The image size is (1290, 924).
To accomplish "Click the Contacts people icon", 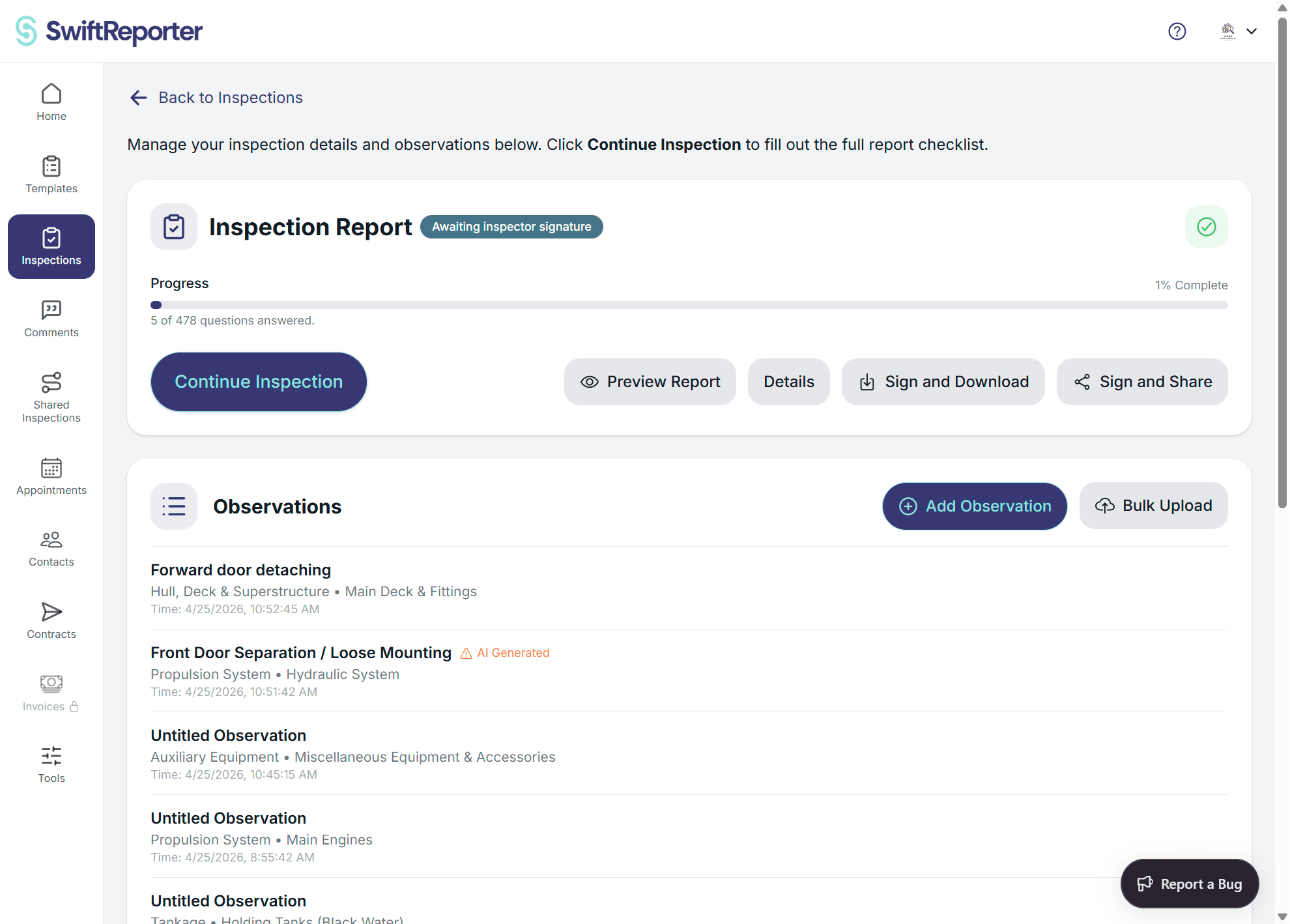I will click(x=51, y=540).
